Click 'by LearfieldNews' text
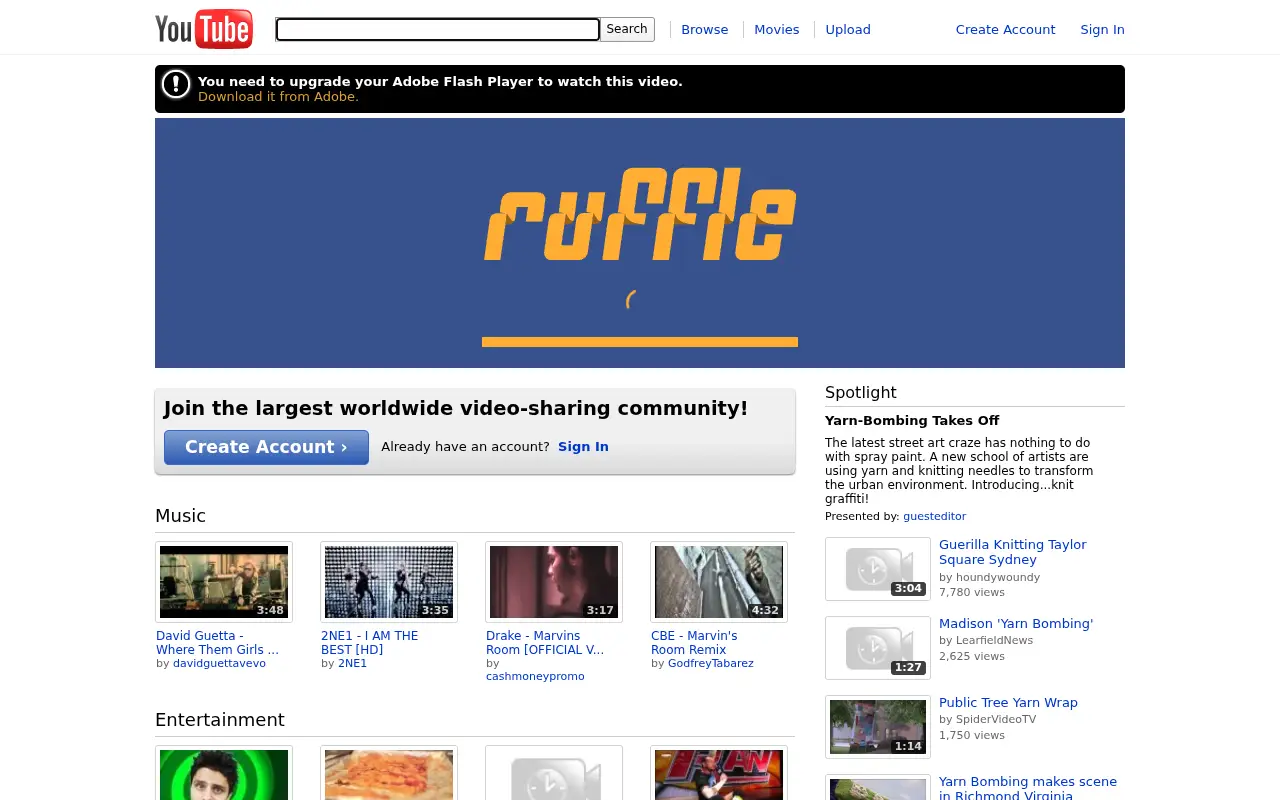This screenshot has height=800, width=1280. click(986, 641)
